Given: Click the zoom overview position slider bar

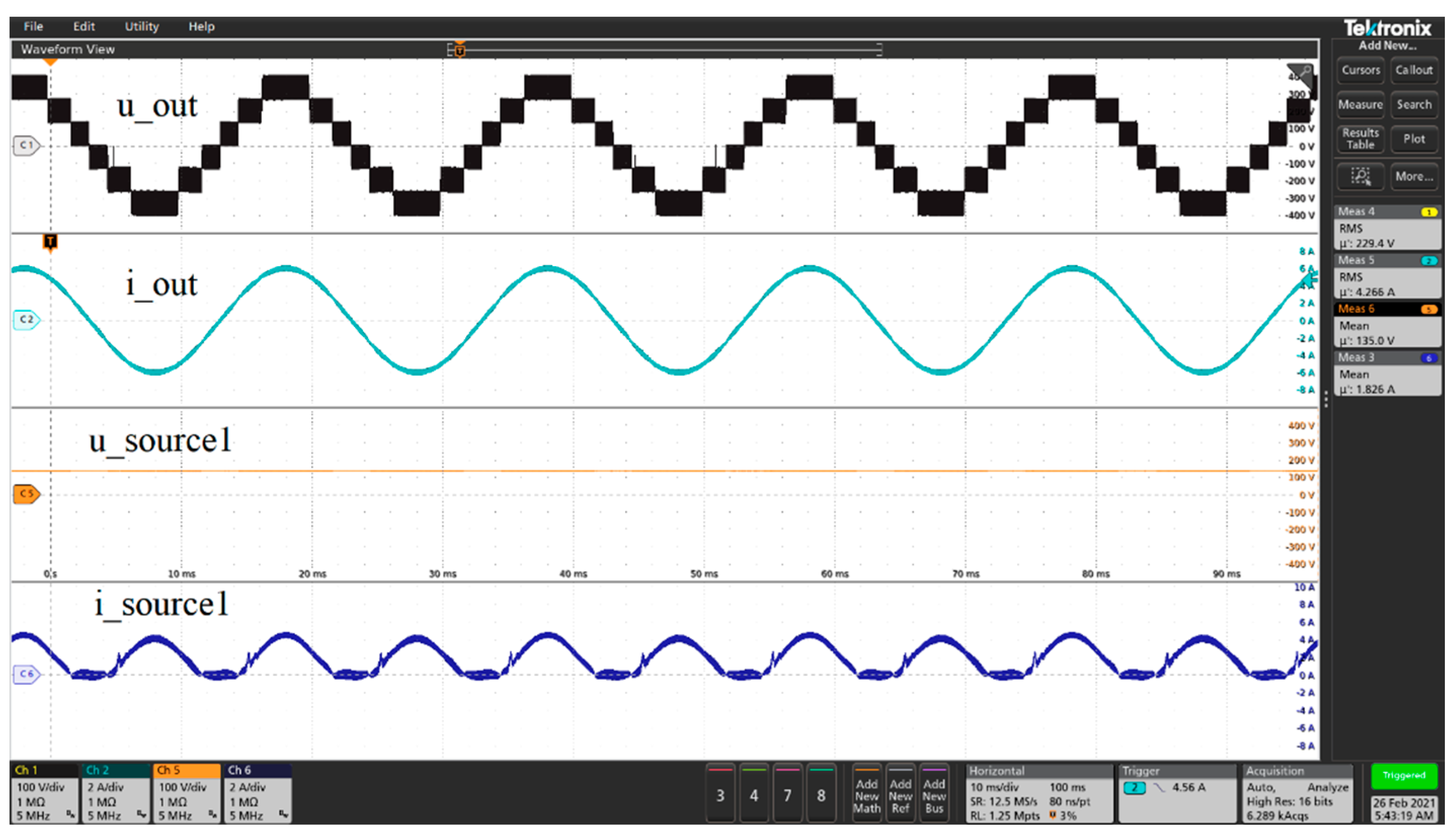Looking at the screenshot, I should (x=665, y=51).
